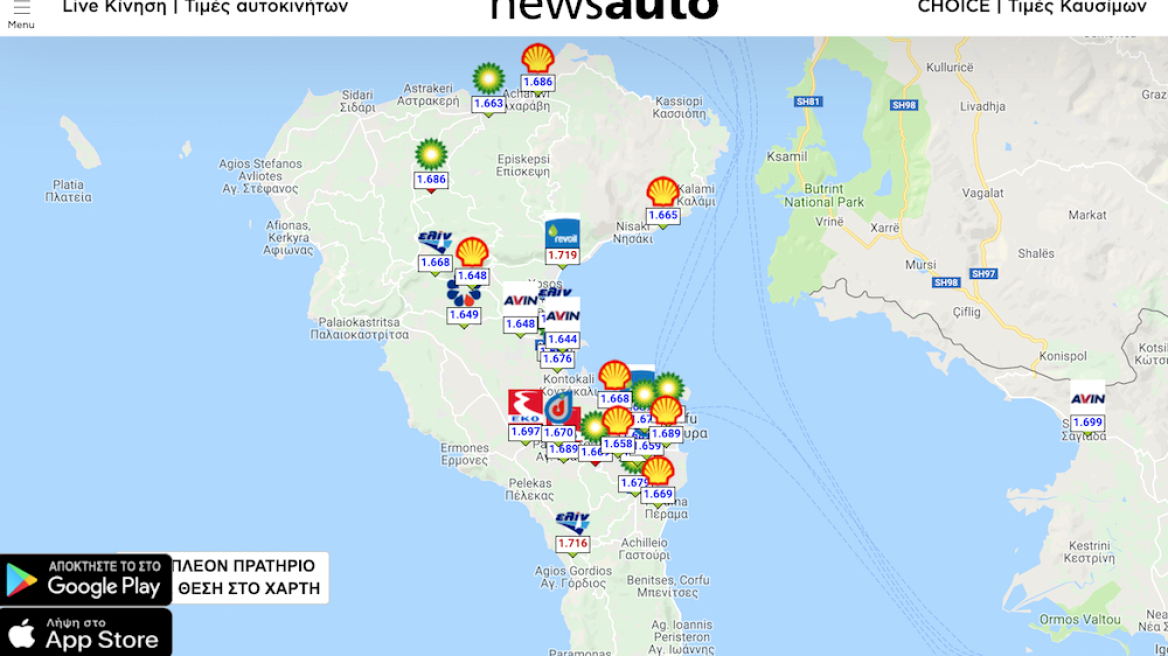Open the Live Κίνηση menu link
The image size is (1168, 656).
point(114,7)
